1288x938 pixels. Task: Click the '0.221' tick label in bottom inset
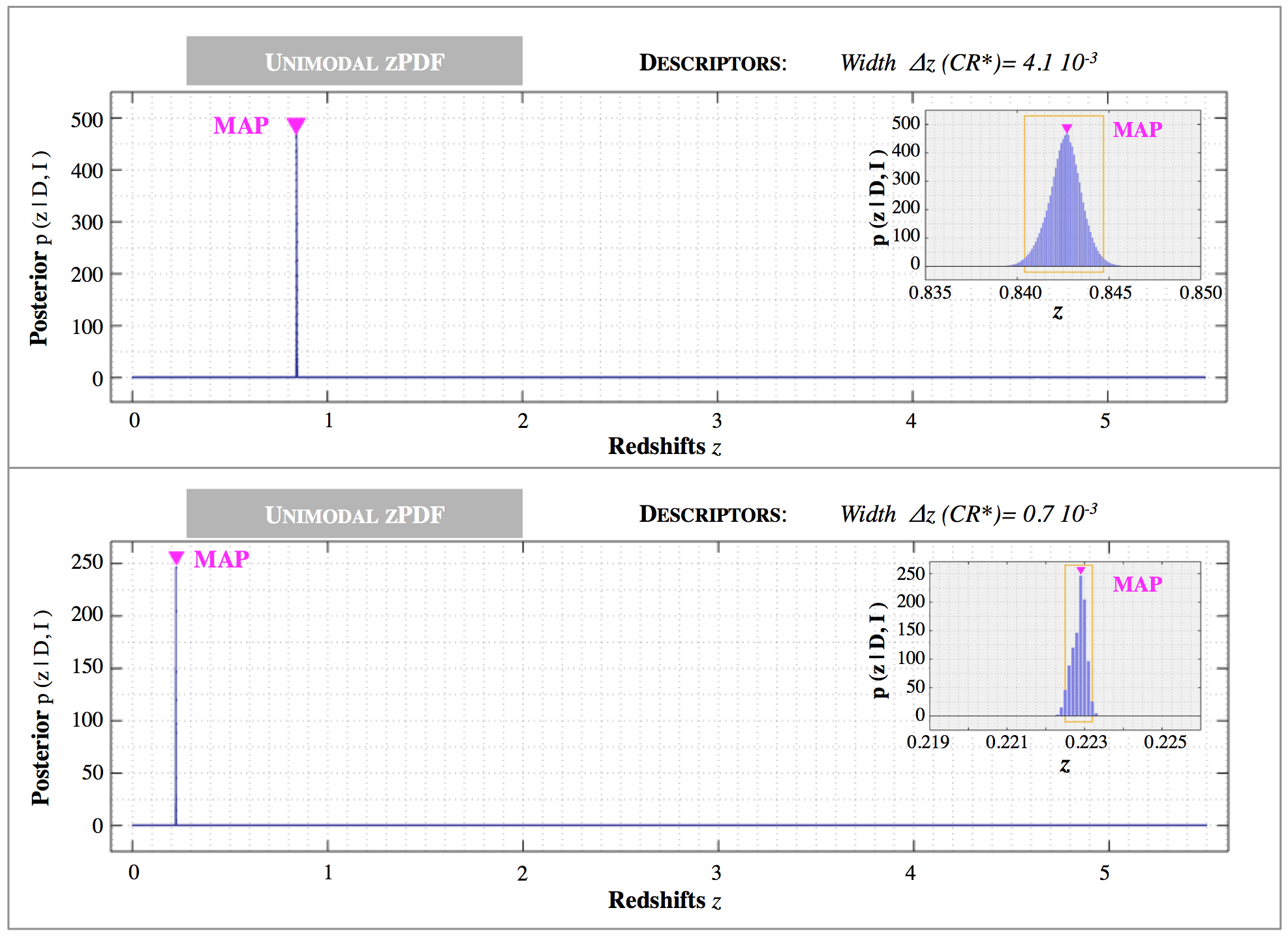1007,742
